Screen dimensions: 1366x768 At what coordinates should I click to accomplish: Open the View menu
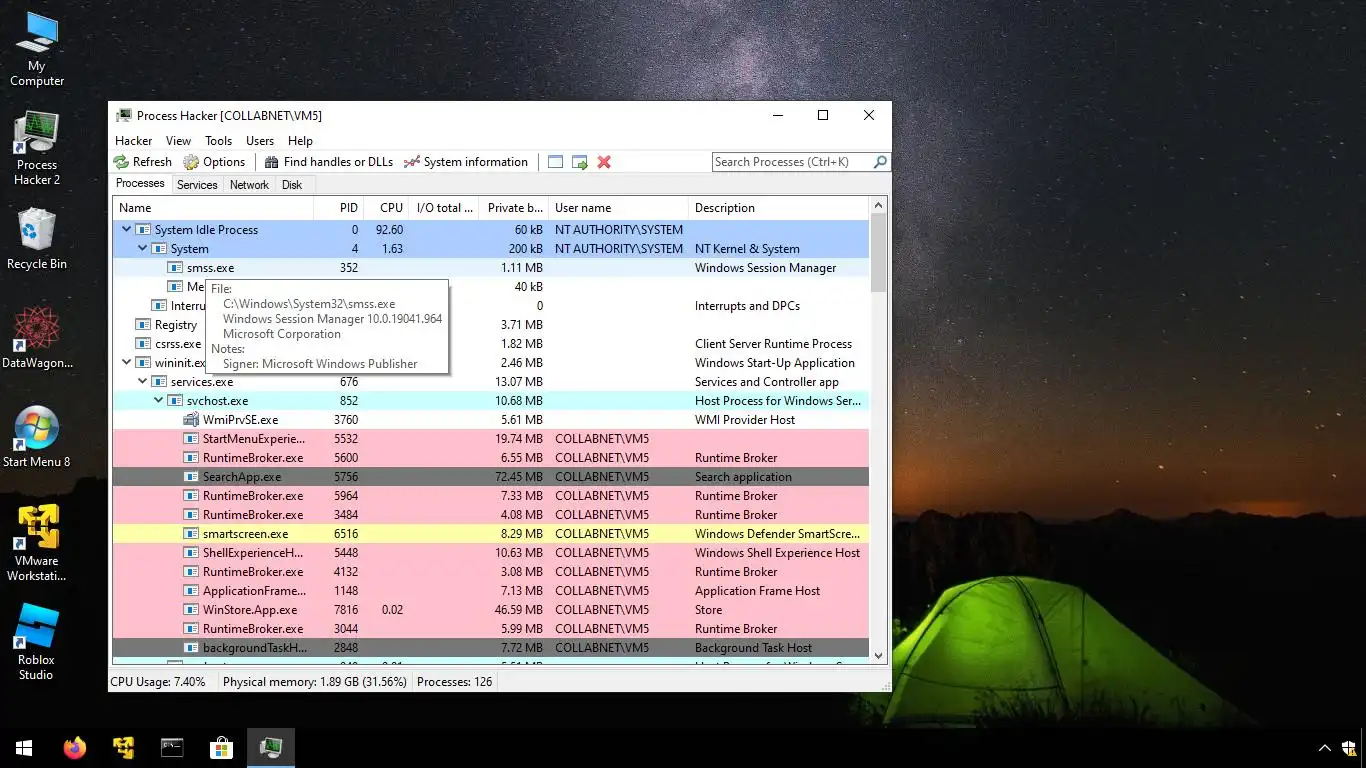point(178,141)
